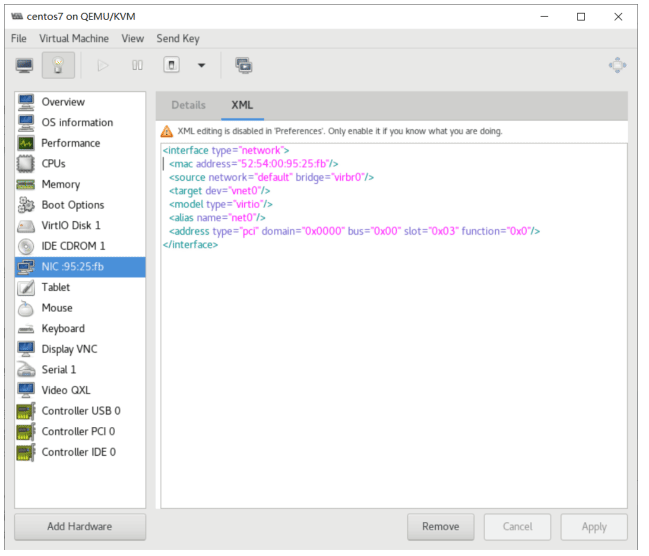Click the Add Hardware button
649x556 pixels.
coord(80,527)
